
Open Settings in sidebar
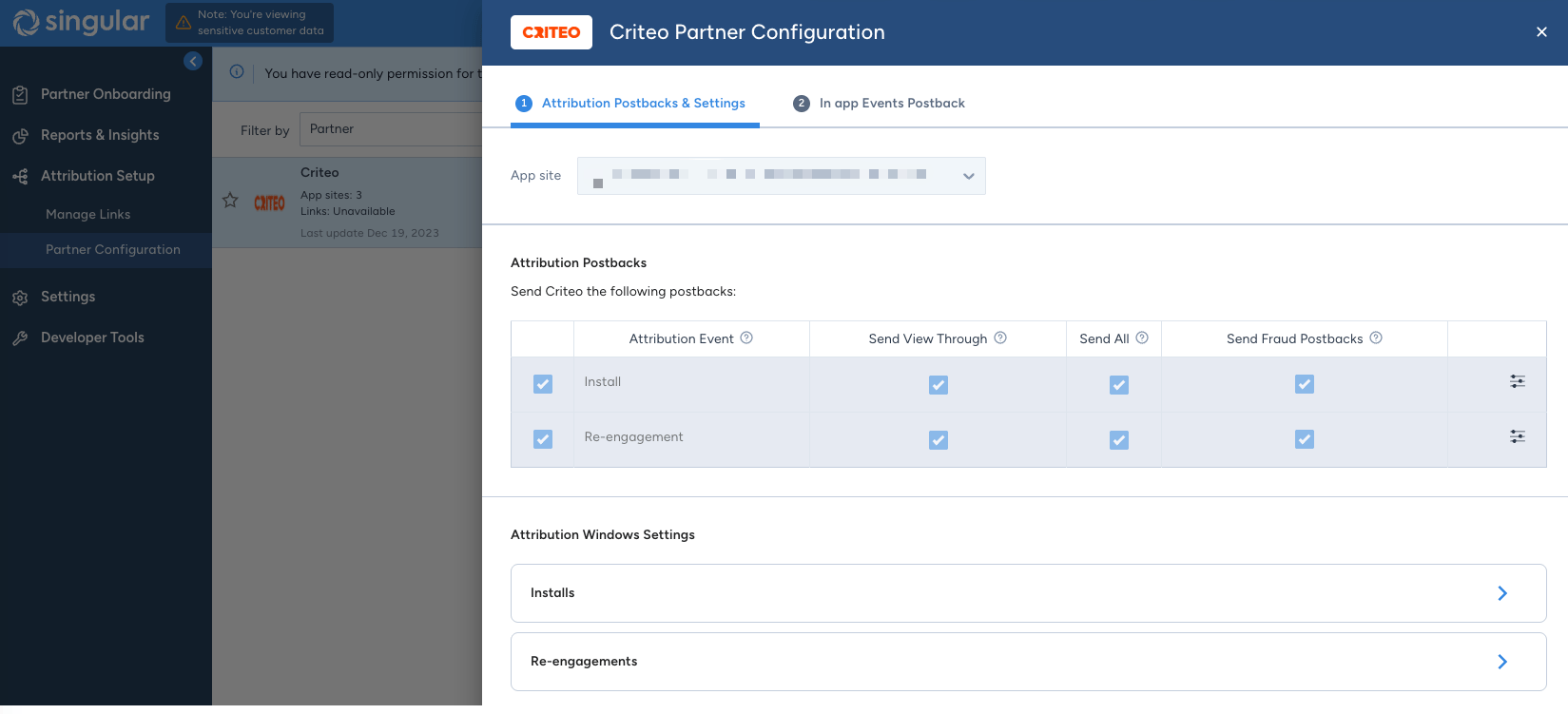[68, 297]
